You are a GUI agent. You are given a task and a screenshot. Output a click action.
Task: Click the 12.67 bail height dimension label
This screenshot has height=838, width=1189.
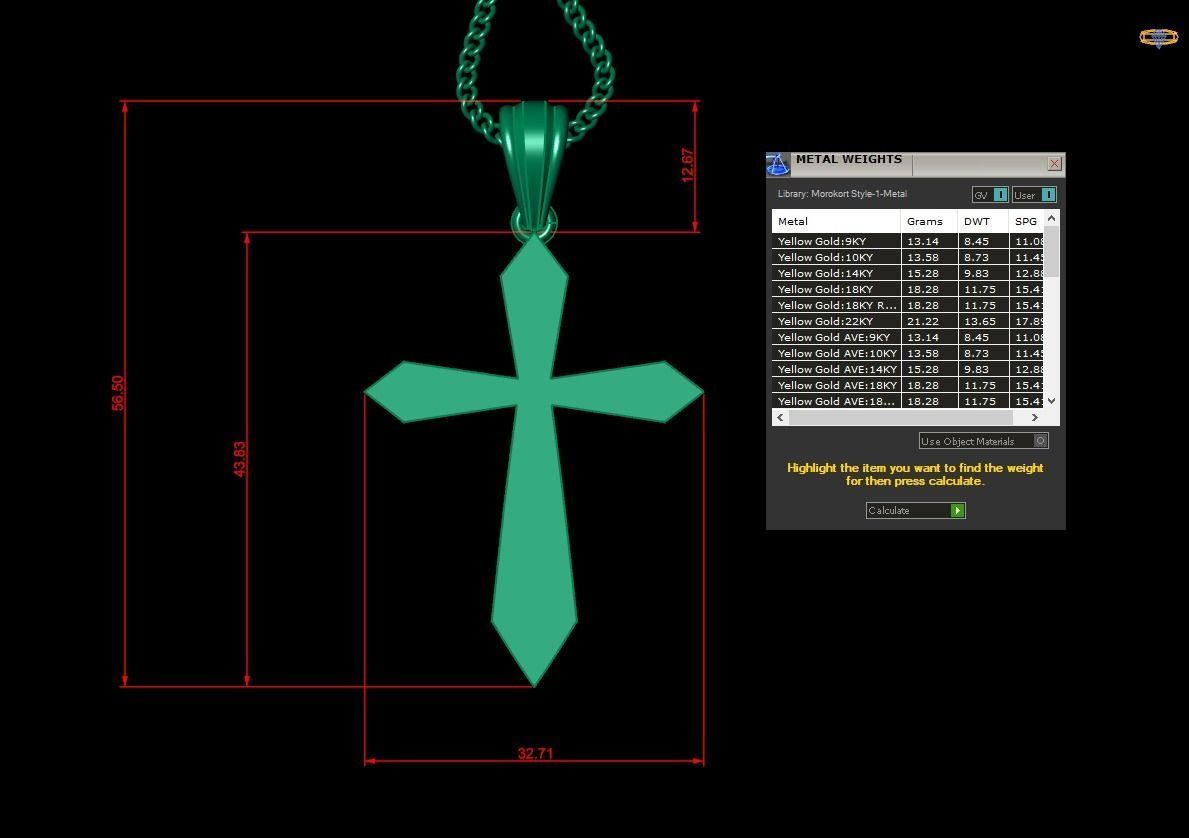[x=688, y=165]
